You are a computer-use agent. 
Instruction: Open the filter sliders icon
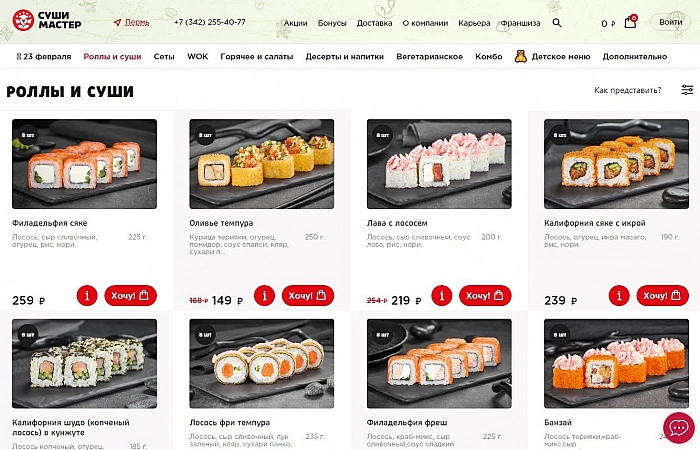[687, 90]
